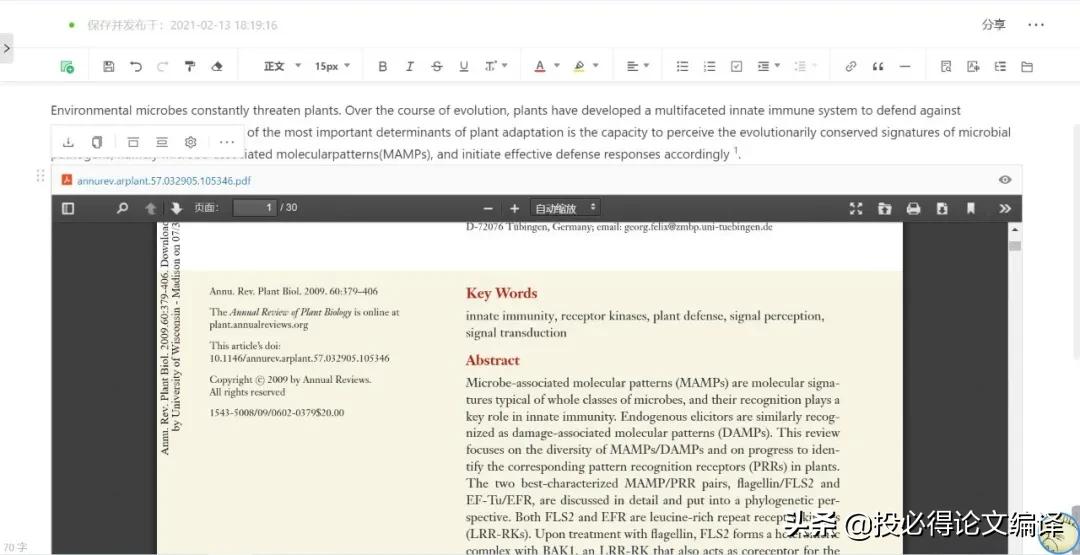The width and height of the screenshot is (1080, 555).
Task: Expand the highlight color dropdown arrow
Action: [x=595, y=66]
